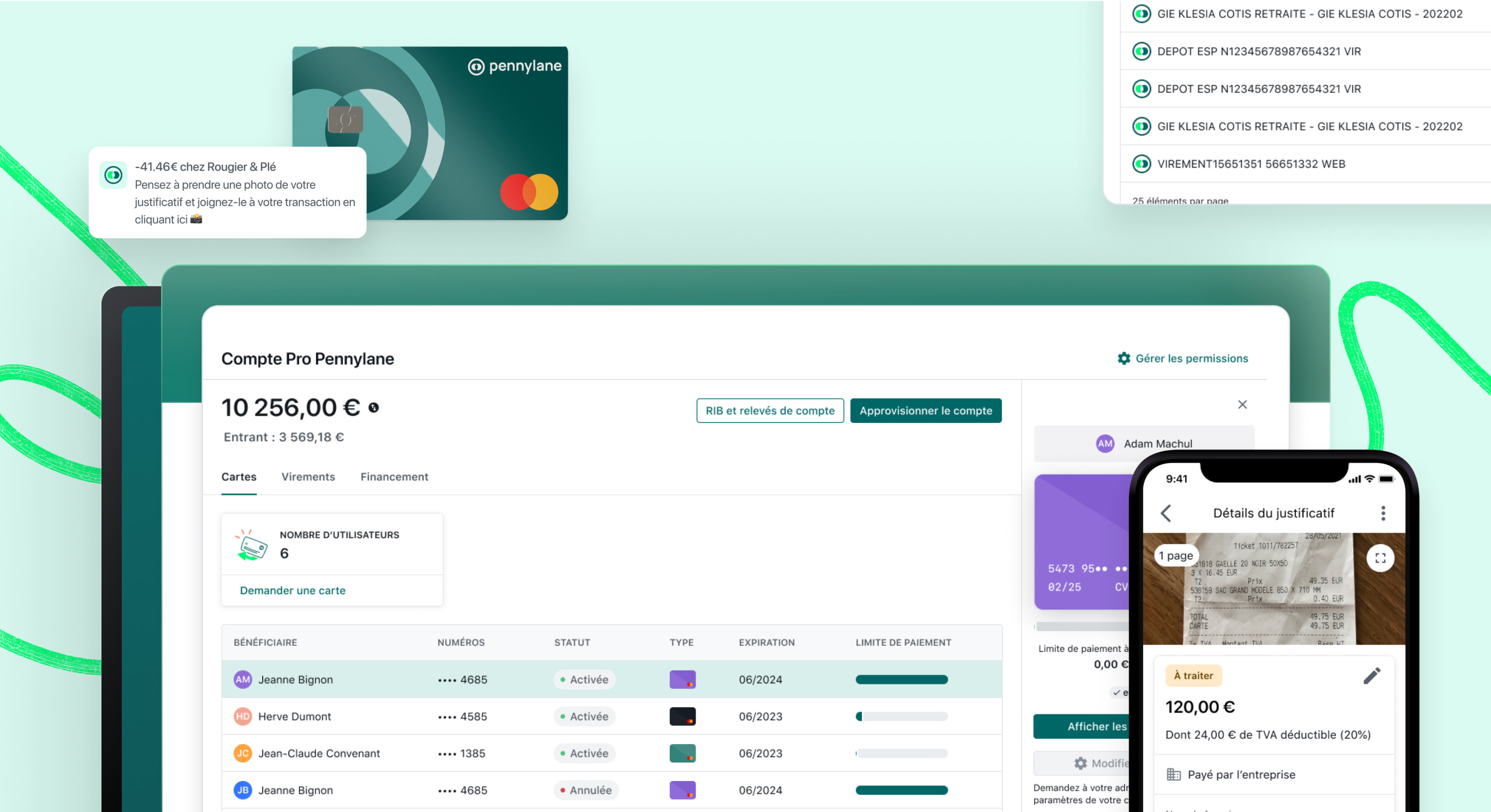This screenshot has height=812, width=1491.
Task: Tap the pencil edit icon next to À traiter
Action: [1372, 676]
